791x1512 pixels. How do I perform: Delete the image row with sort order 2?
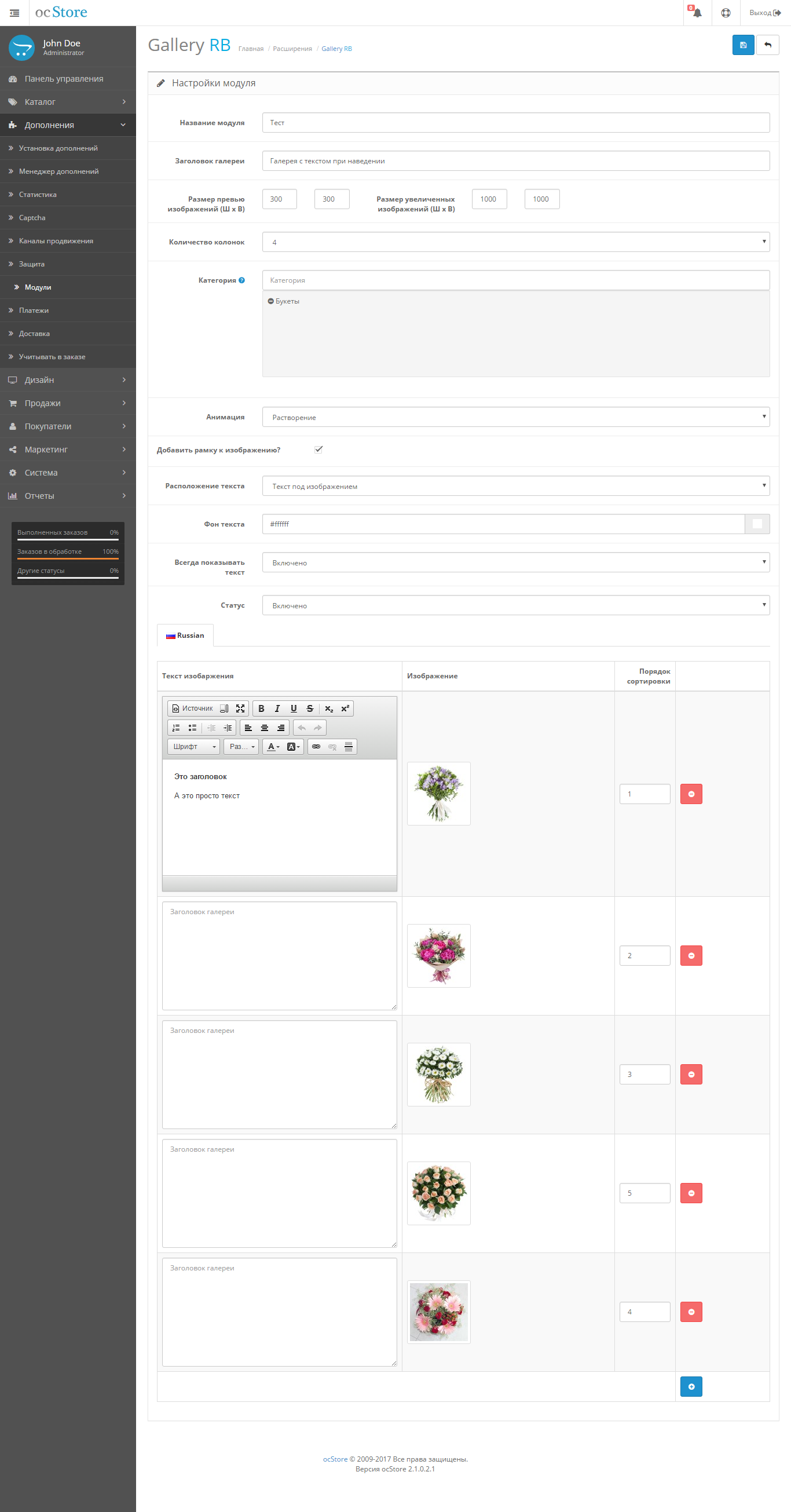691,955
